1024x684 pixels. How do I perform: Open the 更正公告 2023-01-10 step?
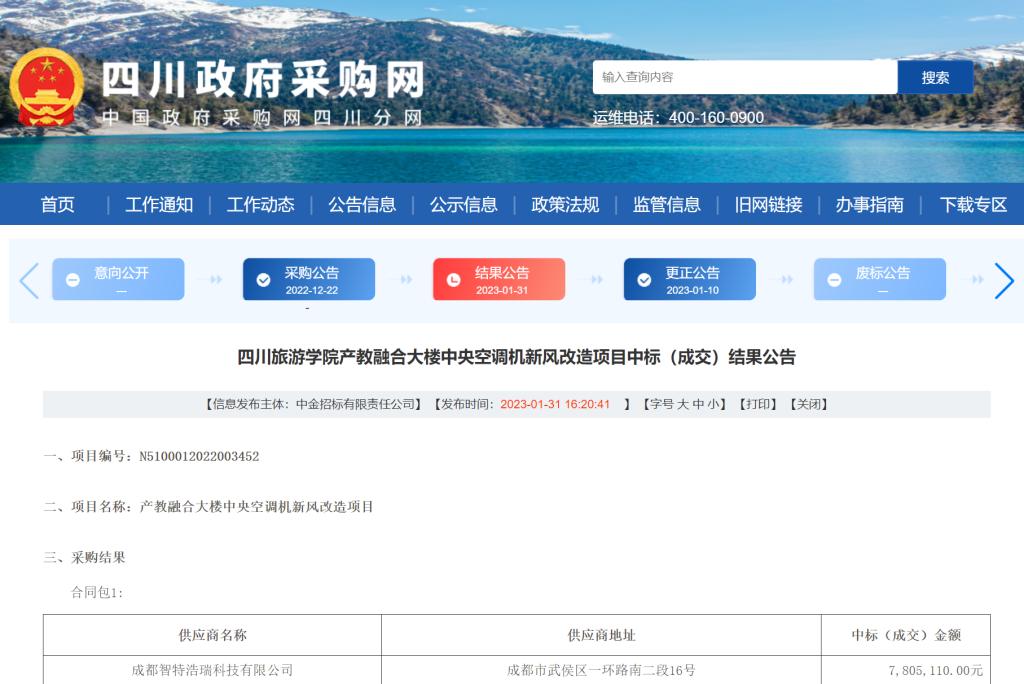point(690,279)
